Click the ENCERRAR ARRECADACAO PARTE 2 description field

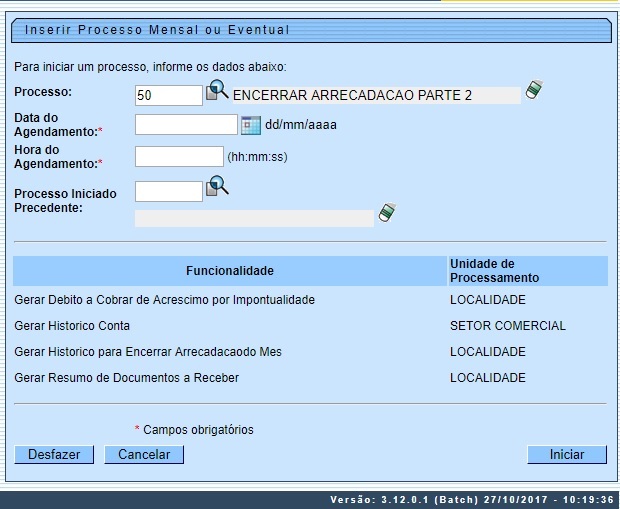tap(375, 95)
